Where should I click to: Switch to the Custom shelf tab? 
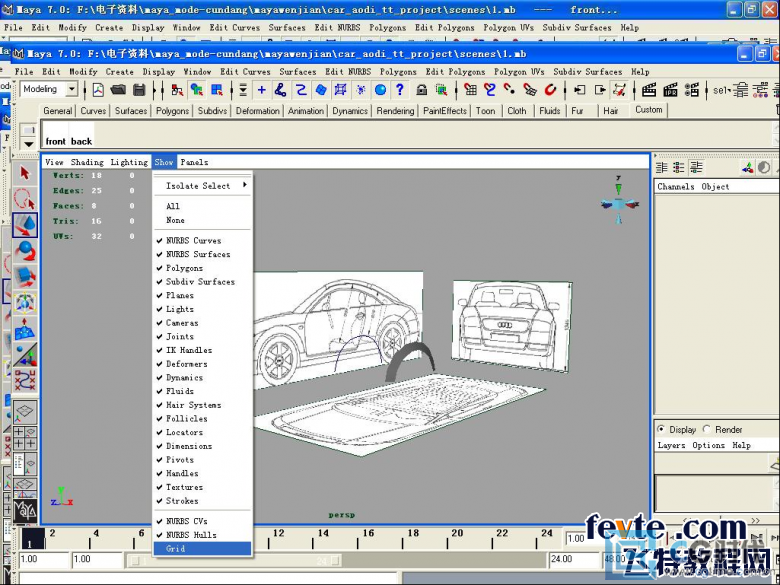point(649,109)
